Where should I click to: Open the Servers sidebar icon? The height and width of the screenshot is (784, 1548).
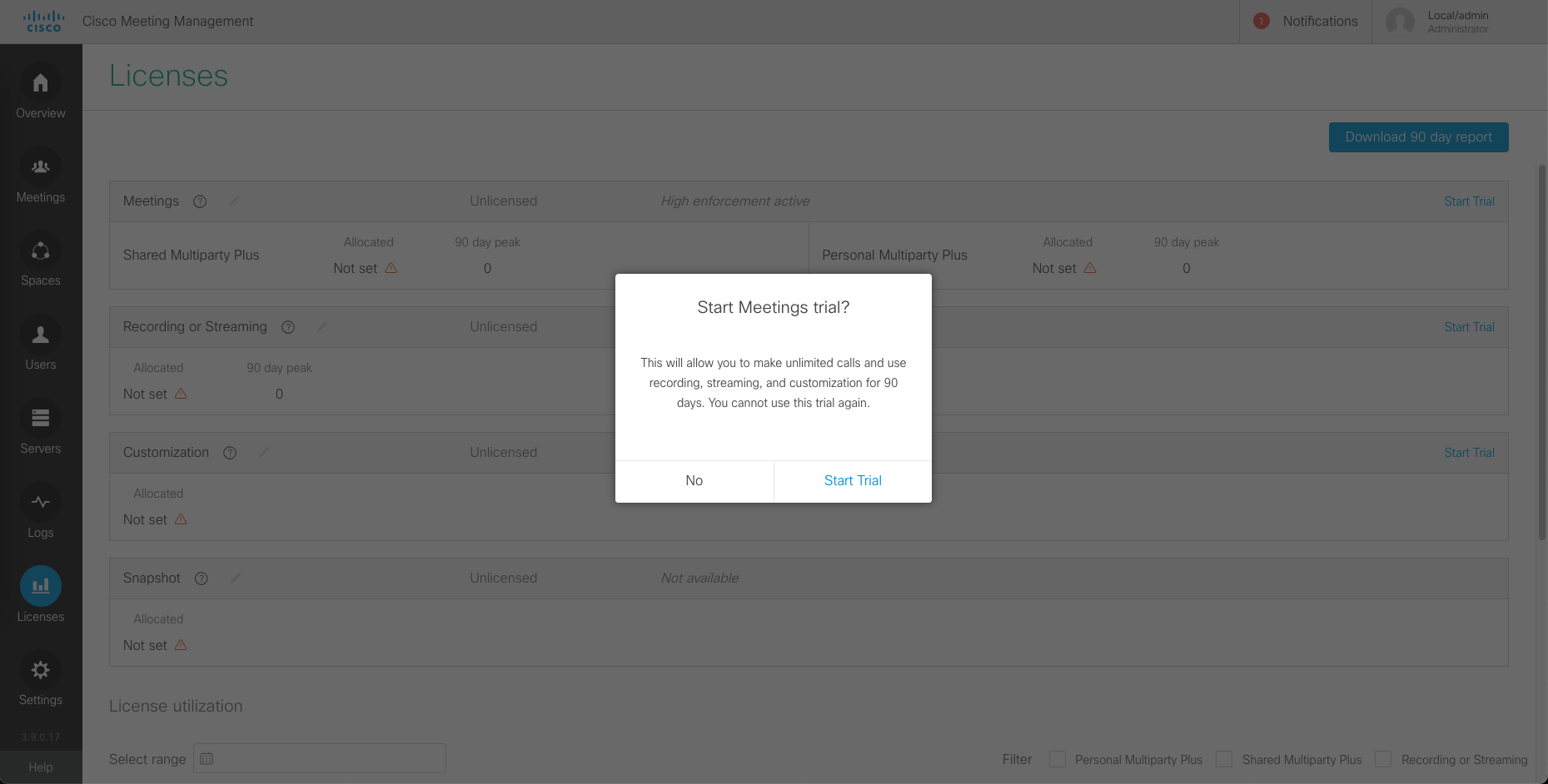(x=40, y=419)
